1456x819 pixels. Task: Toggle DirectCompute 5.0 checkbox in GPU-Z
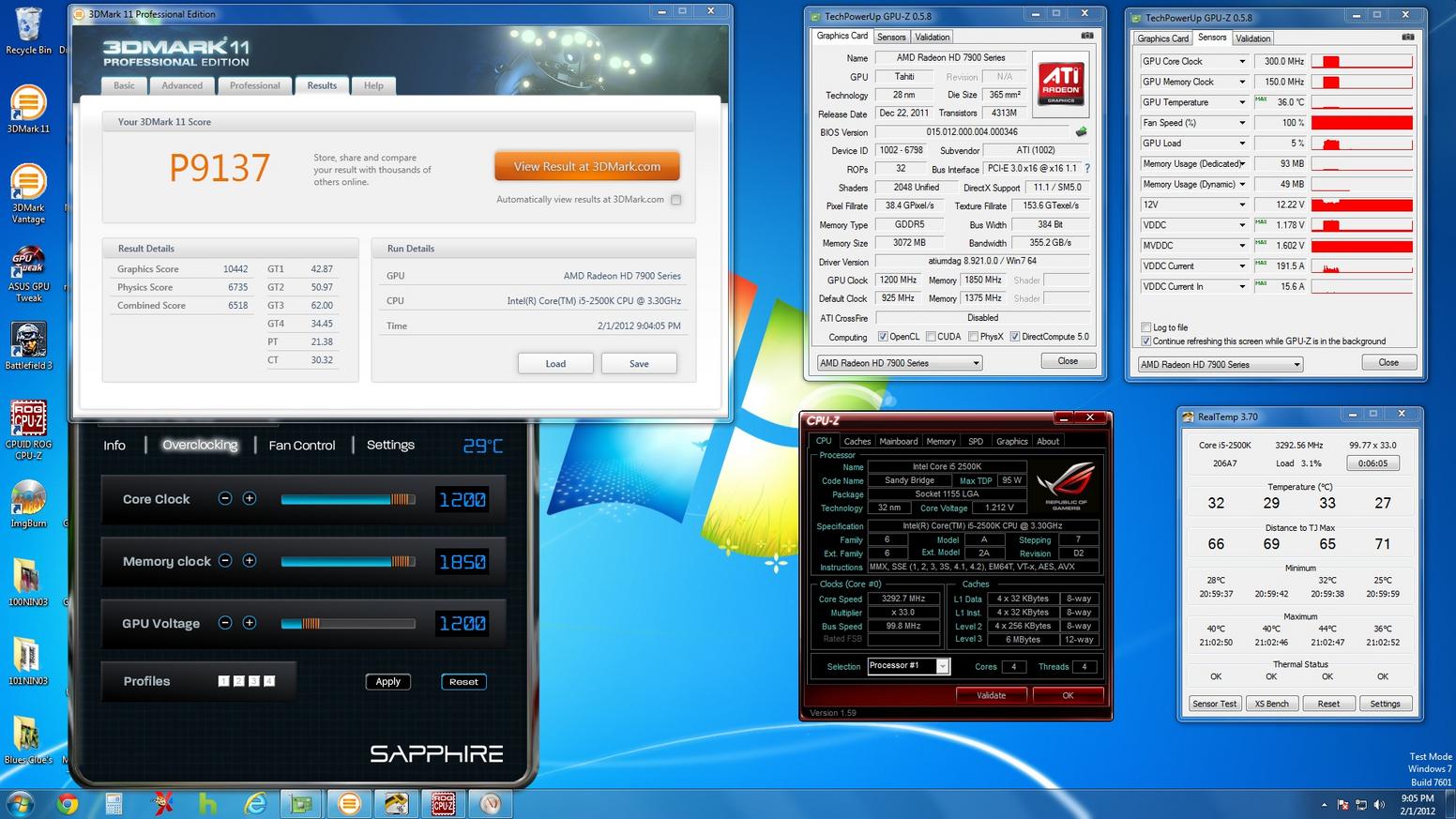tap(1014, 337)
